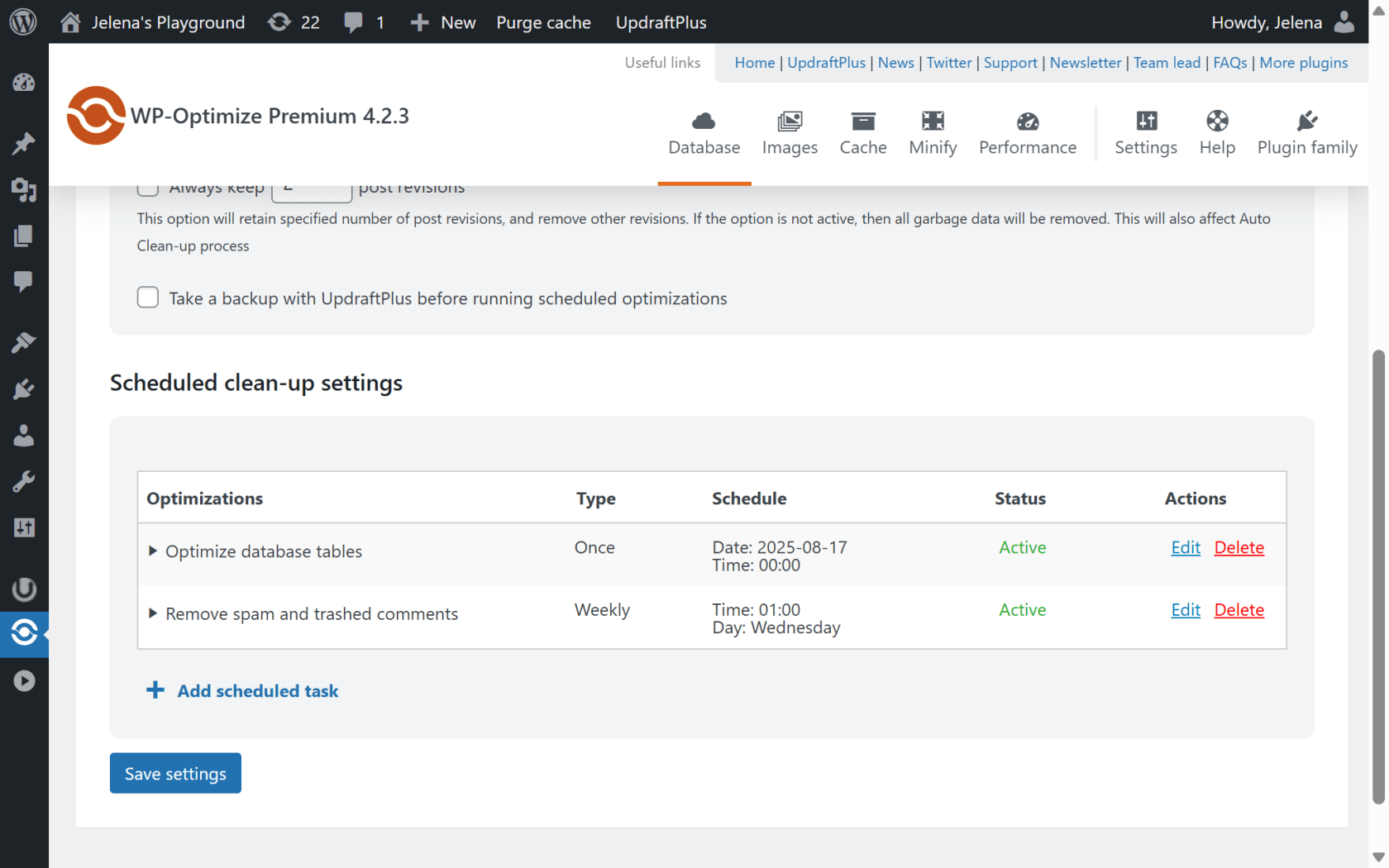Image resolution: width=1389 pixels, height=868 pixels.
Task: Click the WordPress logo icon
Action: click(23, 21)
